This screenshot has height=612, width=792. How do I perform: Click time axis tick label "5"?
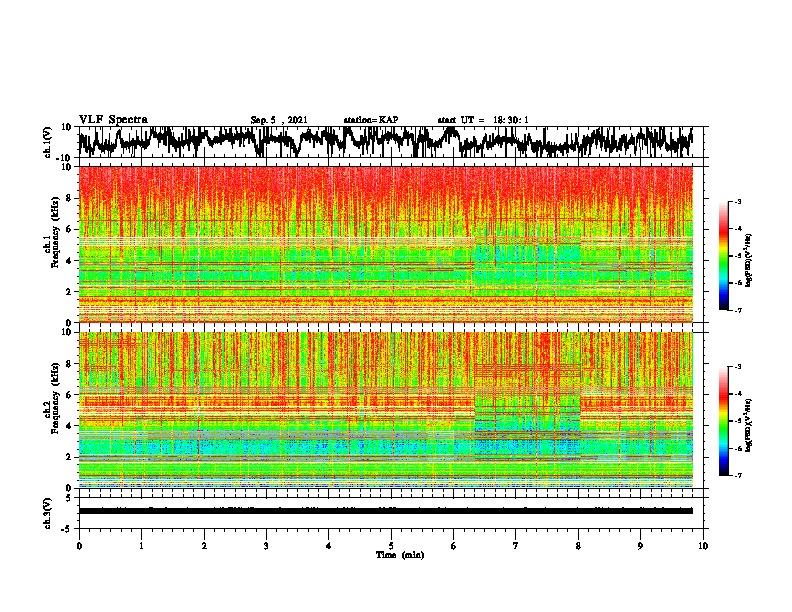pos(391,546)
